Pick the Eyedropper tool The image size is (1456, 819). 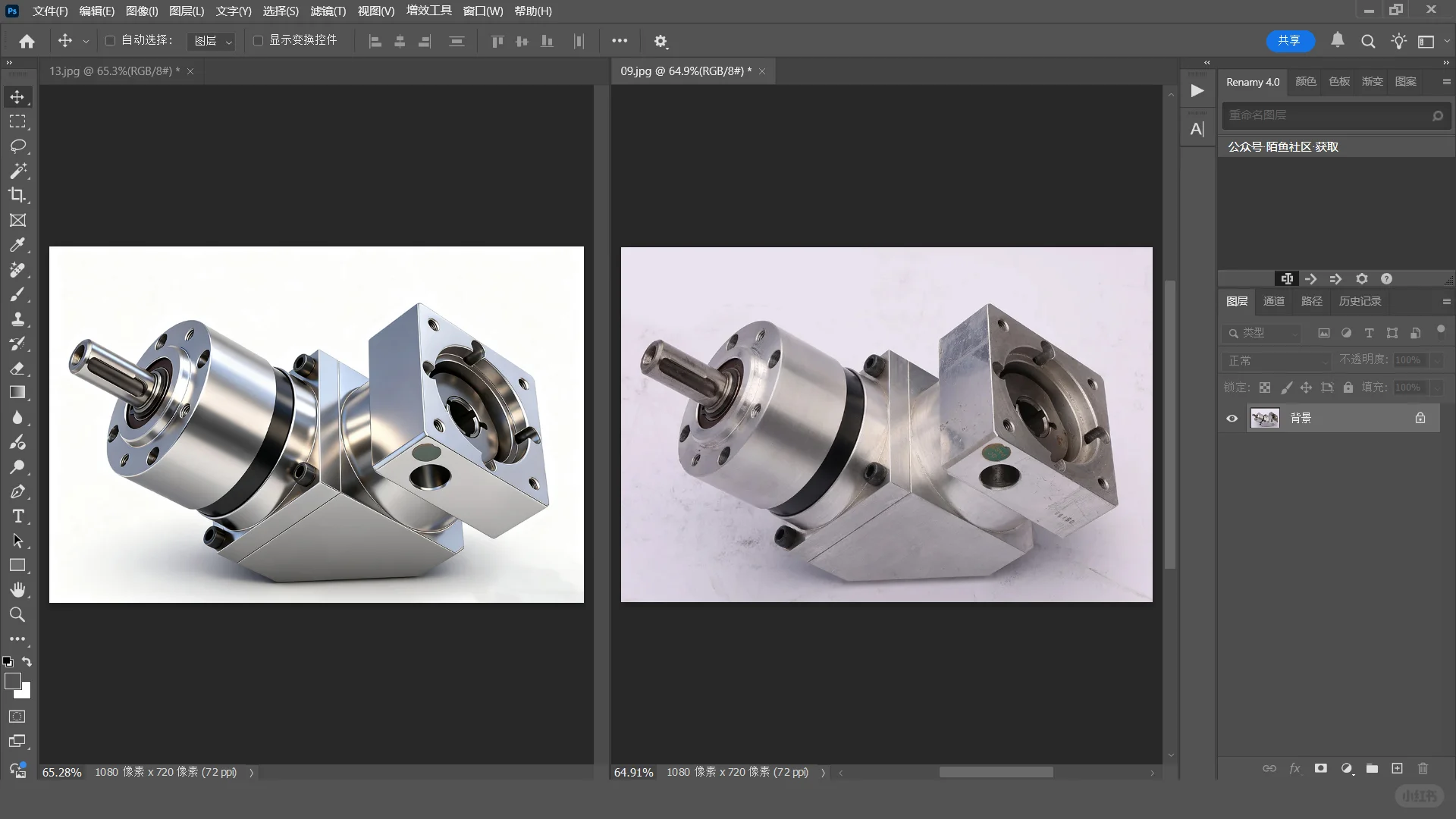[18, 245]
